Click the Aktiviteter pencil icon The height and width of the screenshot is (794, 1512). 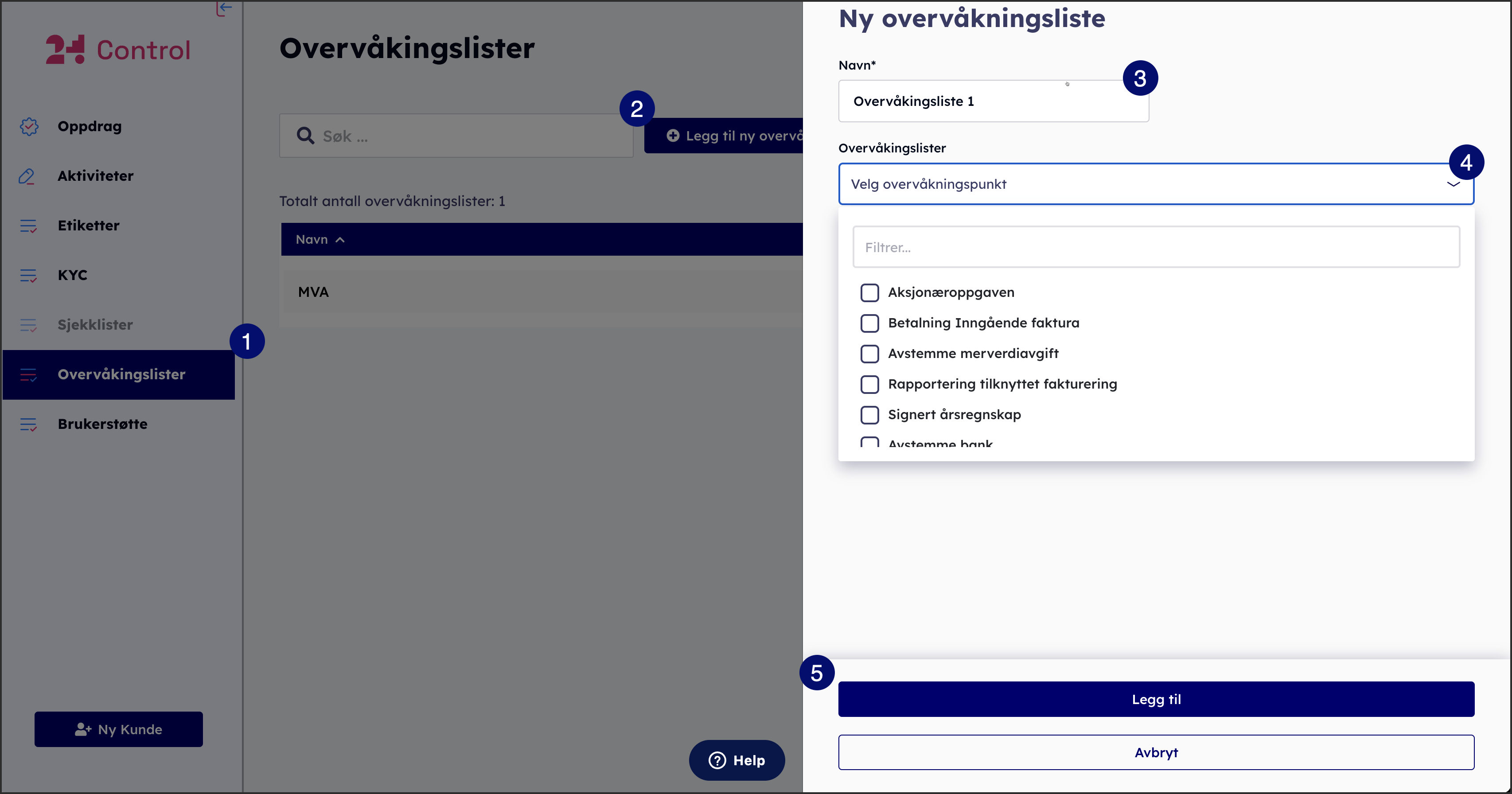click(27, 176)
